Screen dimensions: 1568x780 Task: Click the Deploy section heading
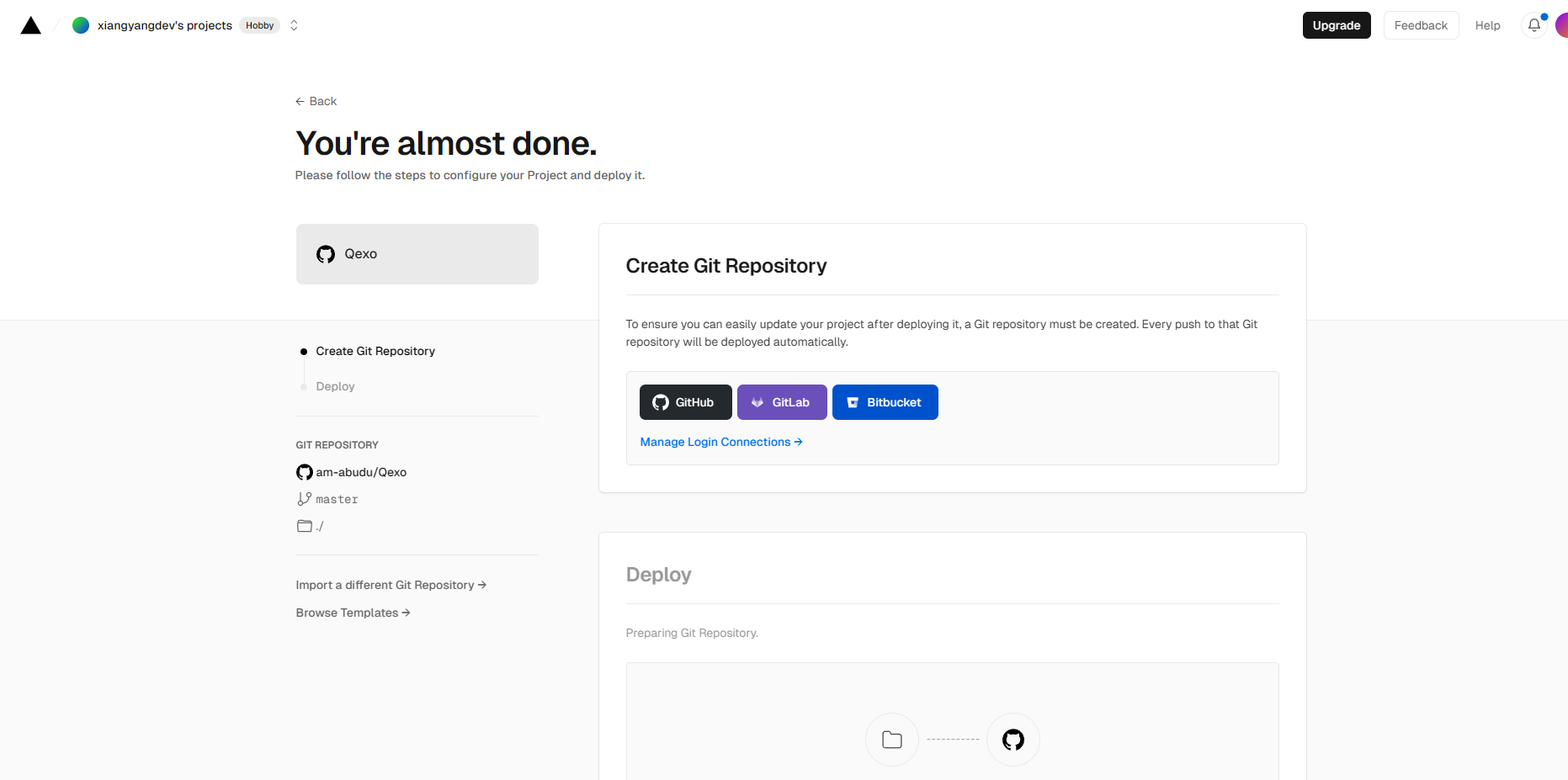(658, 575)
